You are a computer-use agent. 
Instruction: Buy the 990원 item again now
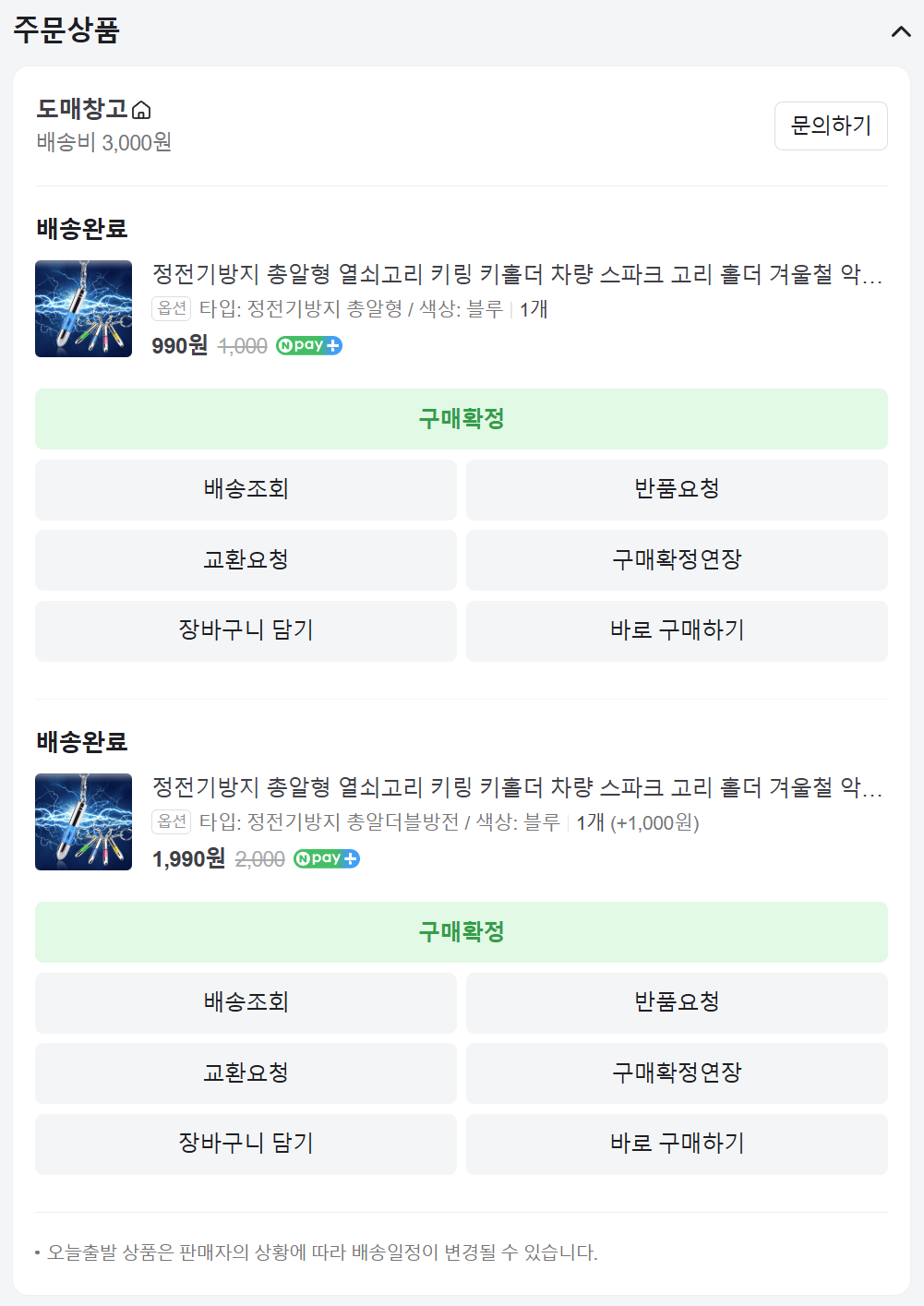(x=677, y=630)
